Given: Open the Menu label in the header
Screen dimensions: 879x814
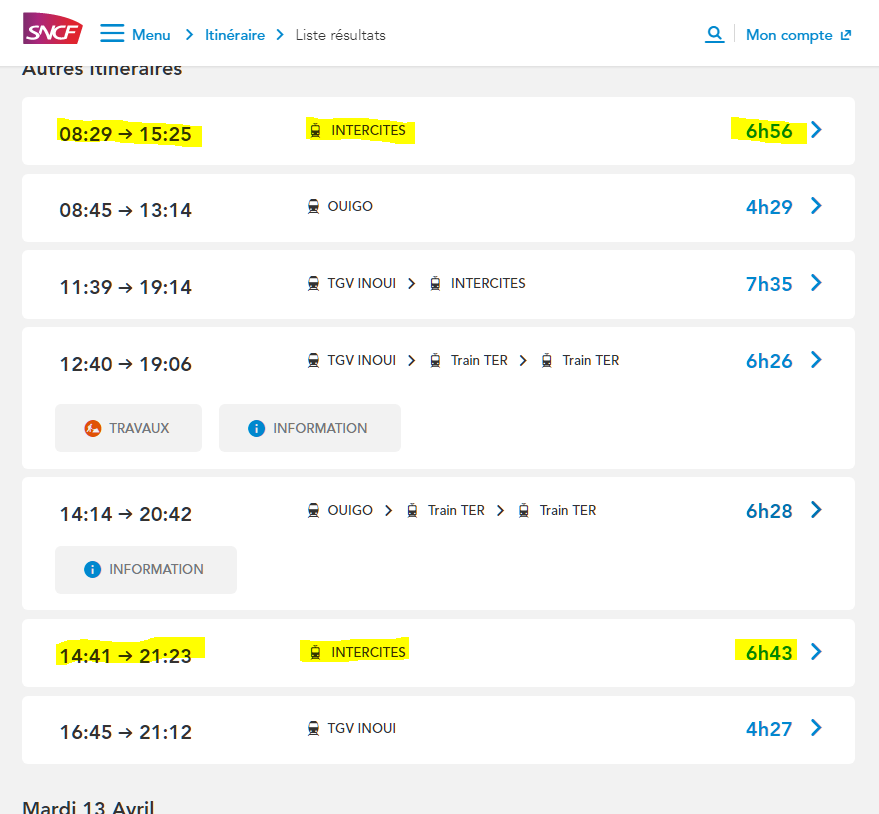Looking at the screenshot, I should tap(151, 35).
